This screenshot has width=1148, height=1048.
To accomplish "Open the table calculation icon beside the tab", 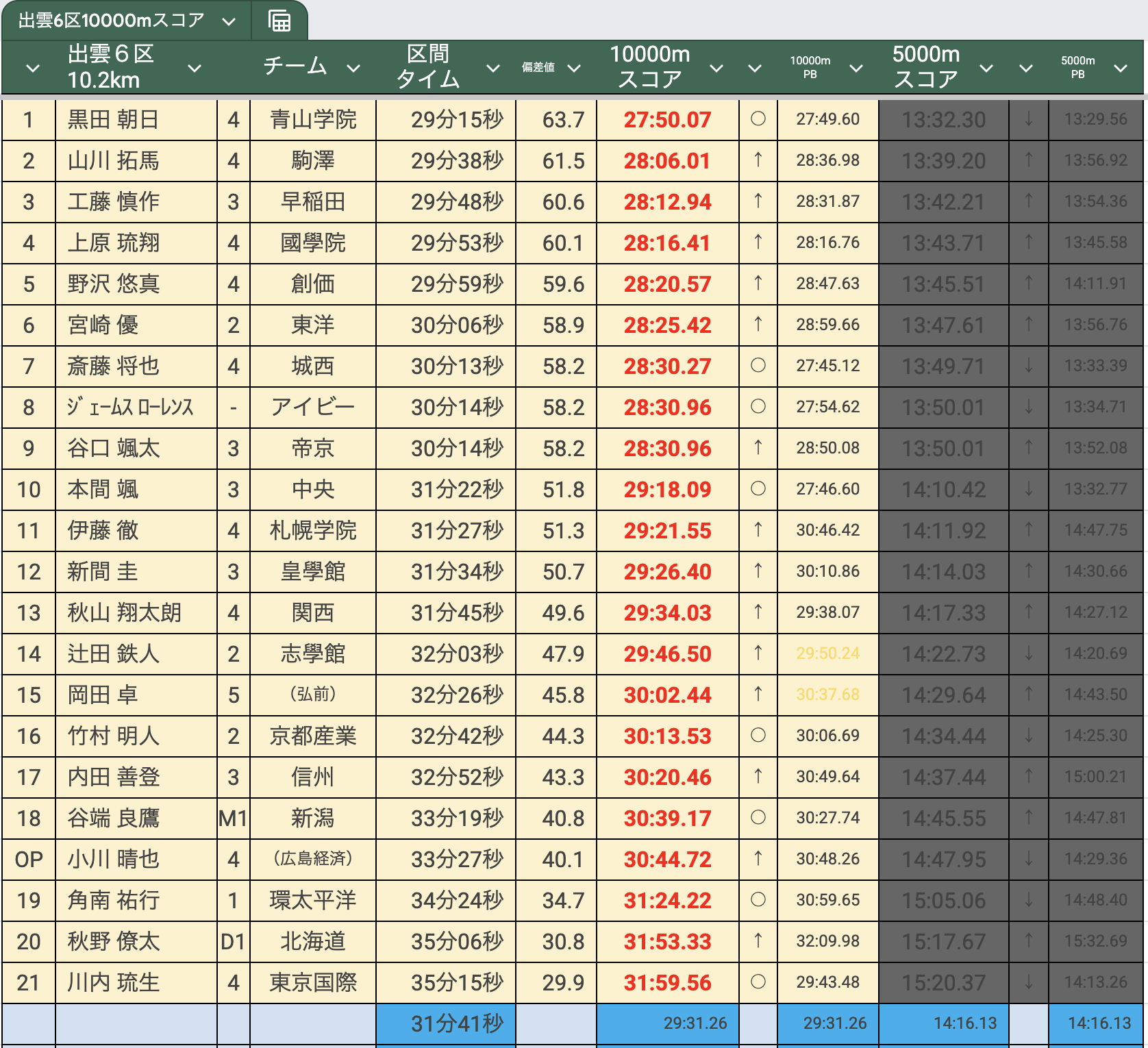I will (x=279, y=21).
